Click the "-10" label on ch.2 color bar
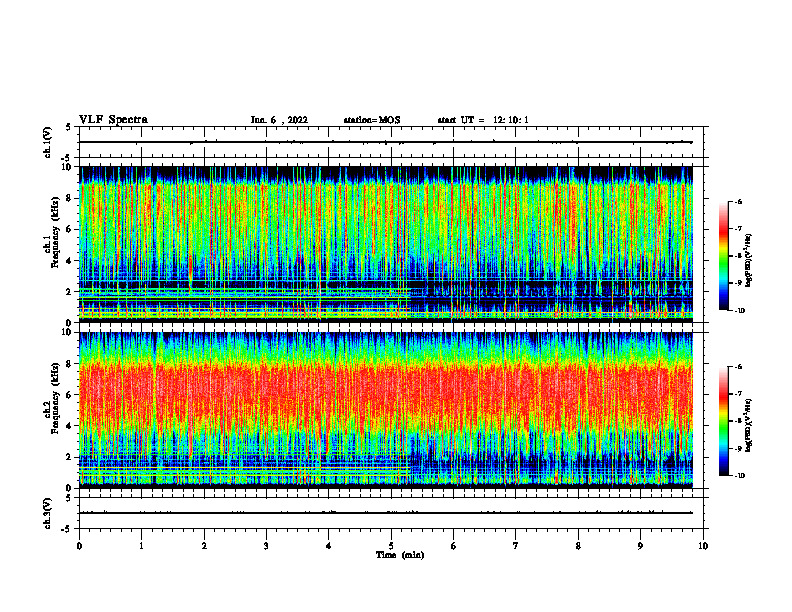The image size is (792, 612). (739, 476)
